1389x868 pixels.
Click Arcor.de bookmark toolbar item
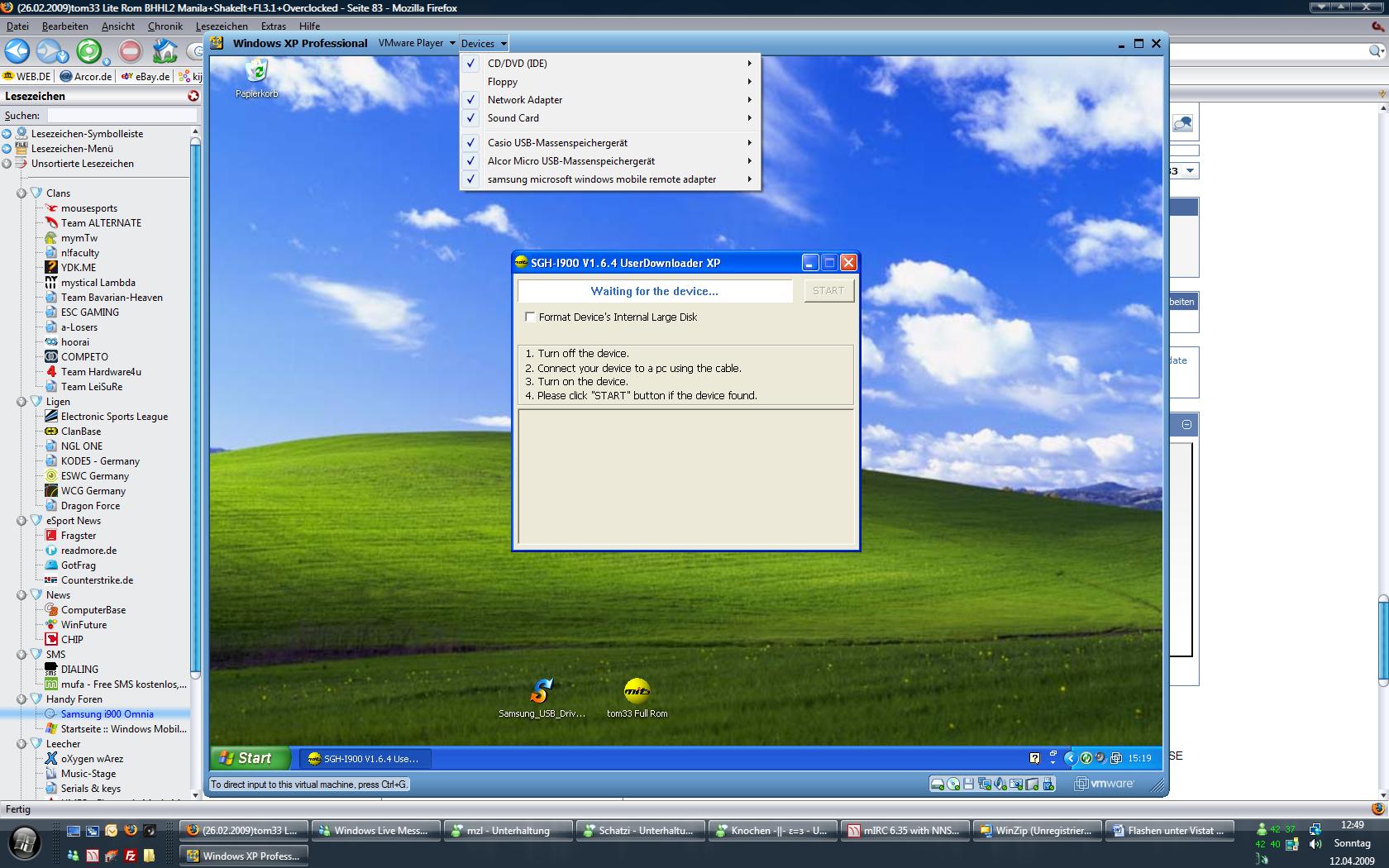click(x=86, y=77)
